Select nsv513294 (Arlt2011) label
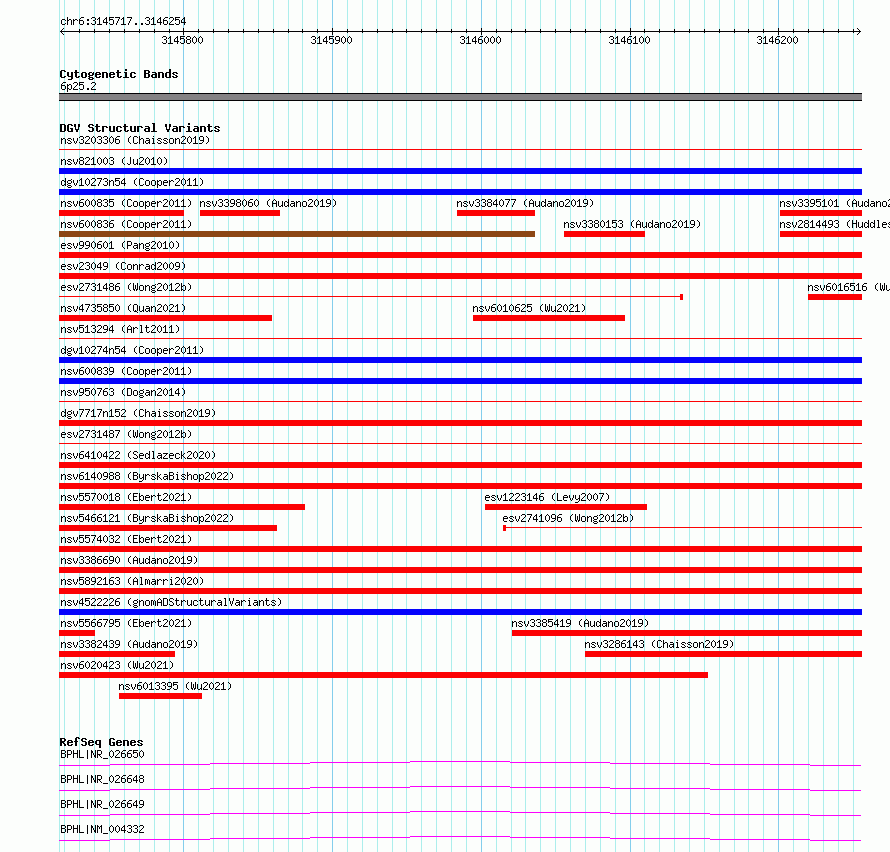The image size is (890, 852). click(120, 329)
